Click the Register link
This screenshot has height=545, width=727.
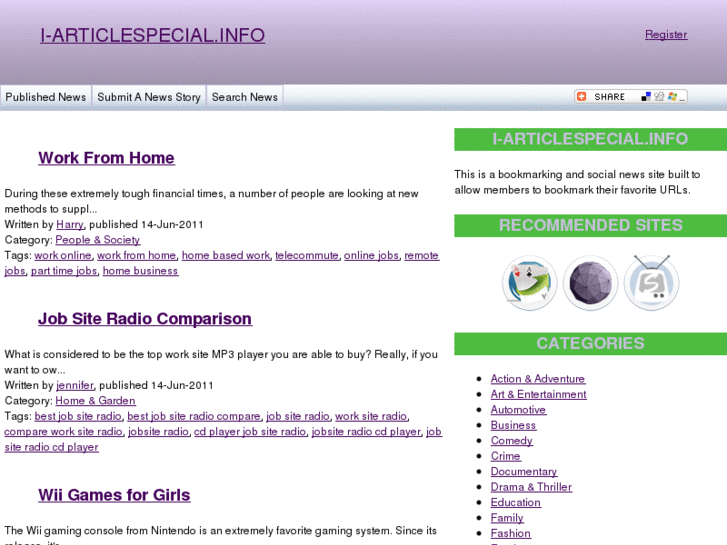pos(666,34)
